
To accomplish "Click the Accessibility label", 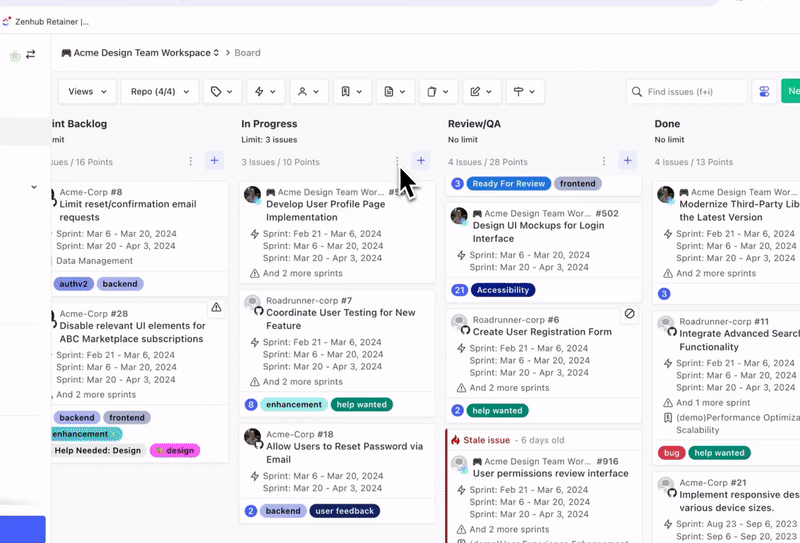I will coord(503,290).
